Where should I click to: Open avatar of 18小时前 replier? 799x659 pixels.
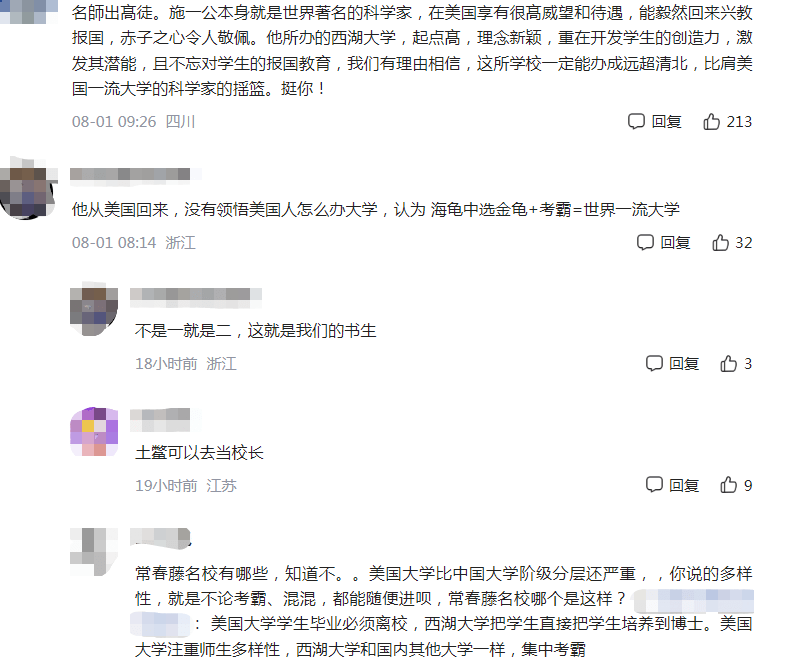pos(94,309)
